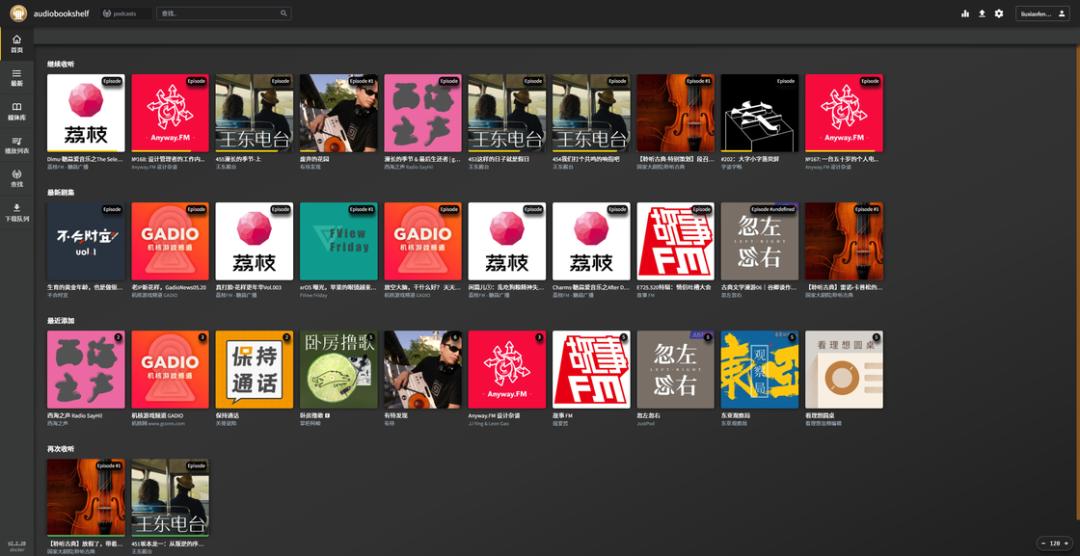Image resolution: width=1080 pixels, height=556 pixels.
Task: Click the magnifier icon in search box
Action: (x=284, y=13)
